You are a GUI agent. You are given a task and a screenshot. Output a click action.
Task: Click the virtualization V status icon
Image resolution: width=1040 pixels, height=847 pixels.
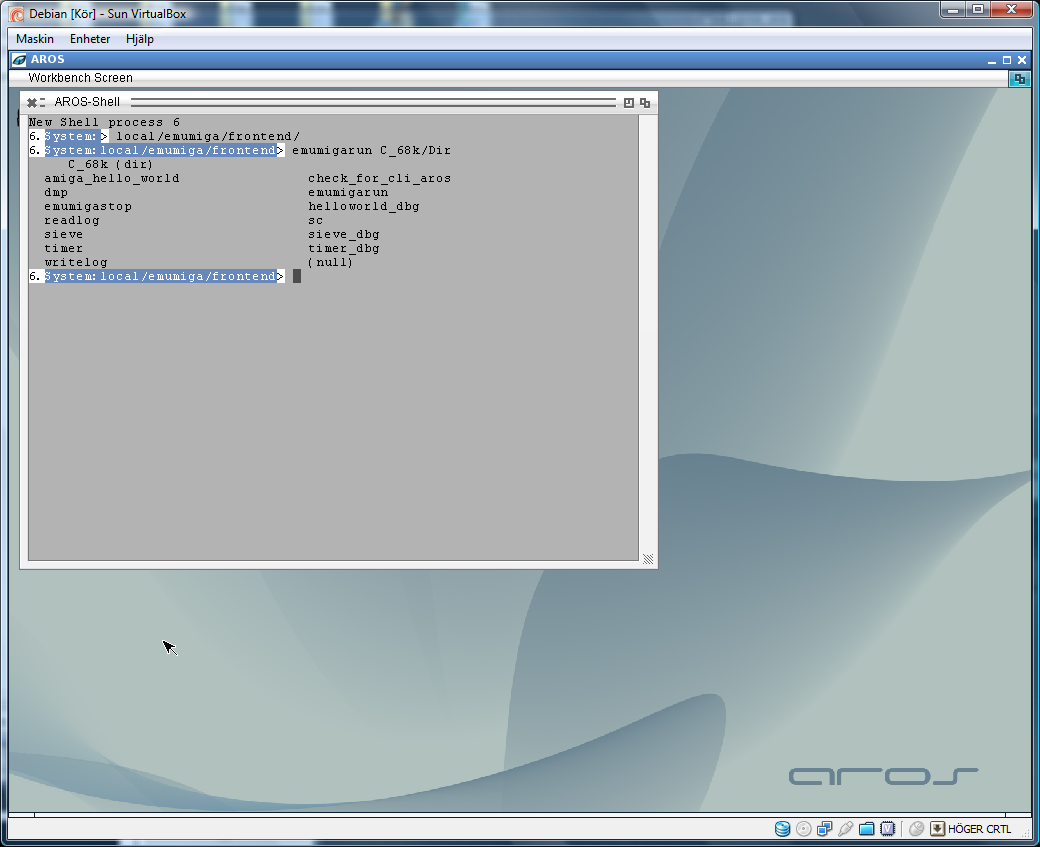point(887,829)
